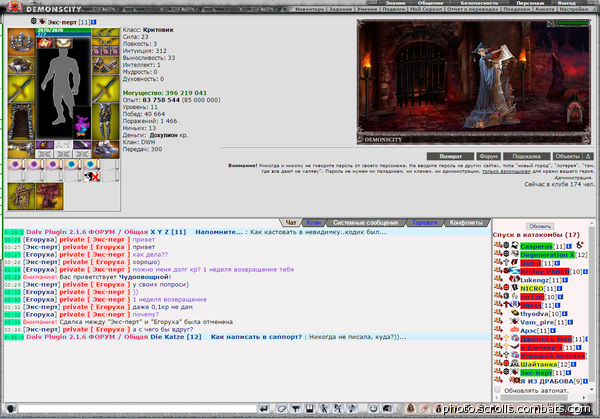Click the floppy disk save icon
Image resolution: width=600 pixels, height=419 pixels.
pyautogui.click(x=310, y=409)
